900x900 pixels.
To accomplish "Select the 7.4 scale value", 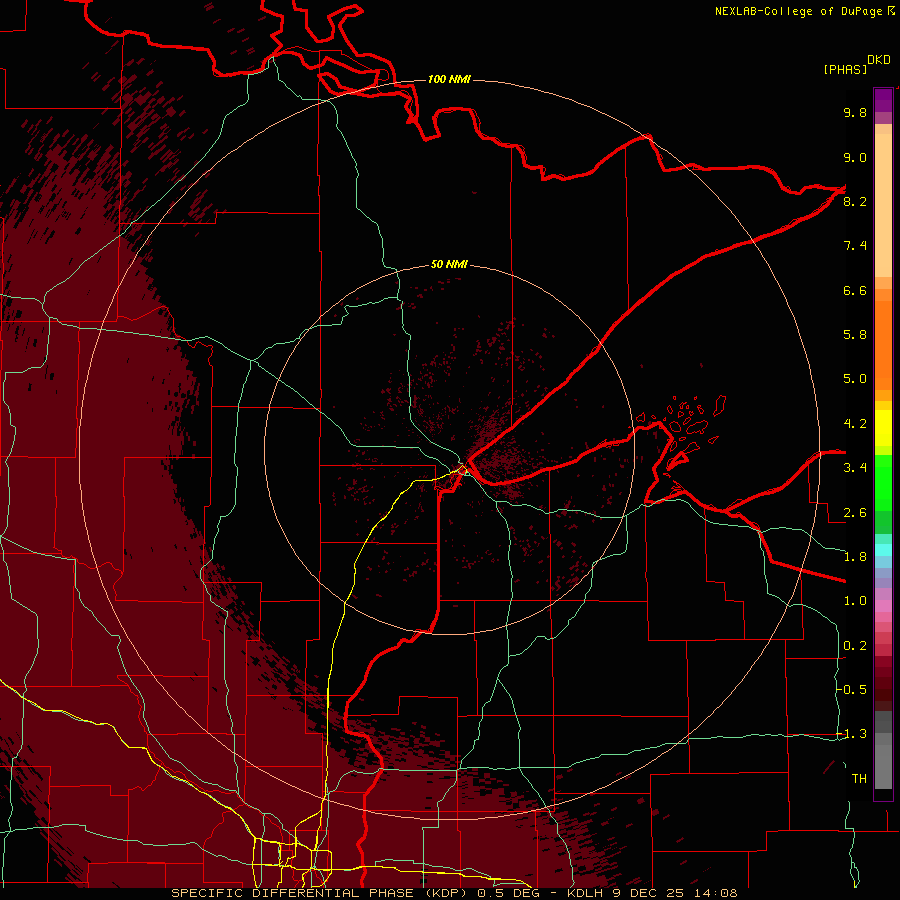I will point(855,246).
